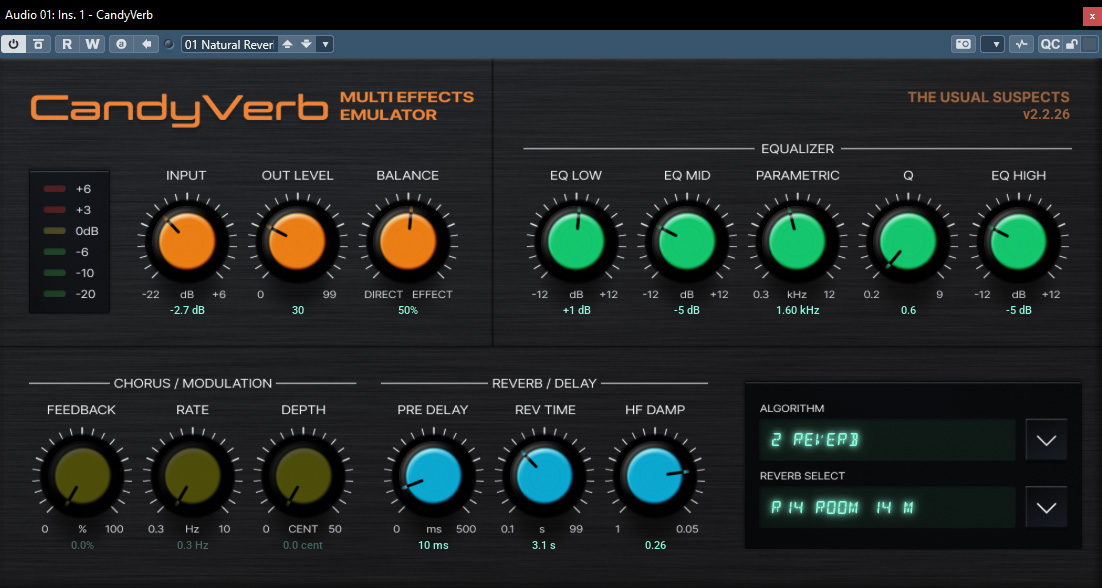Click the REV TIME blue knob
Image resolution: width=1102 pixels, height=588 pixels.
(545, 477)
